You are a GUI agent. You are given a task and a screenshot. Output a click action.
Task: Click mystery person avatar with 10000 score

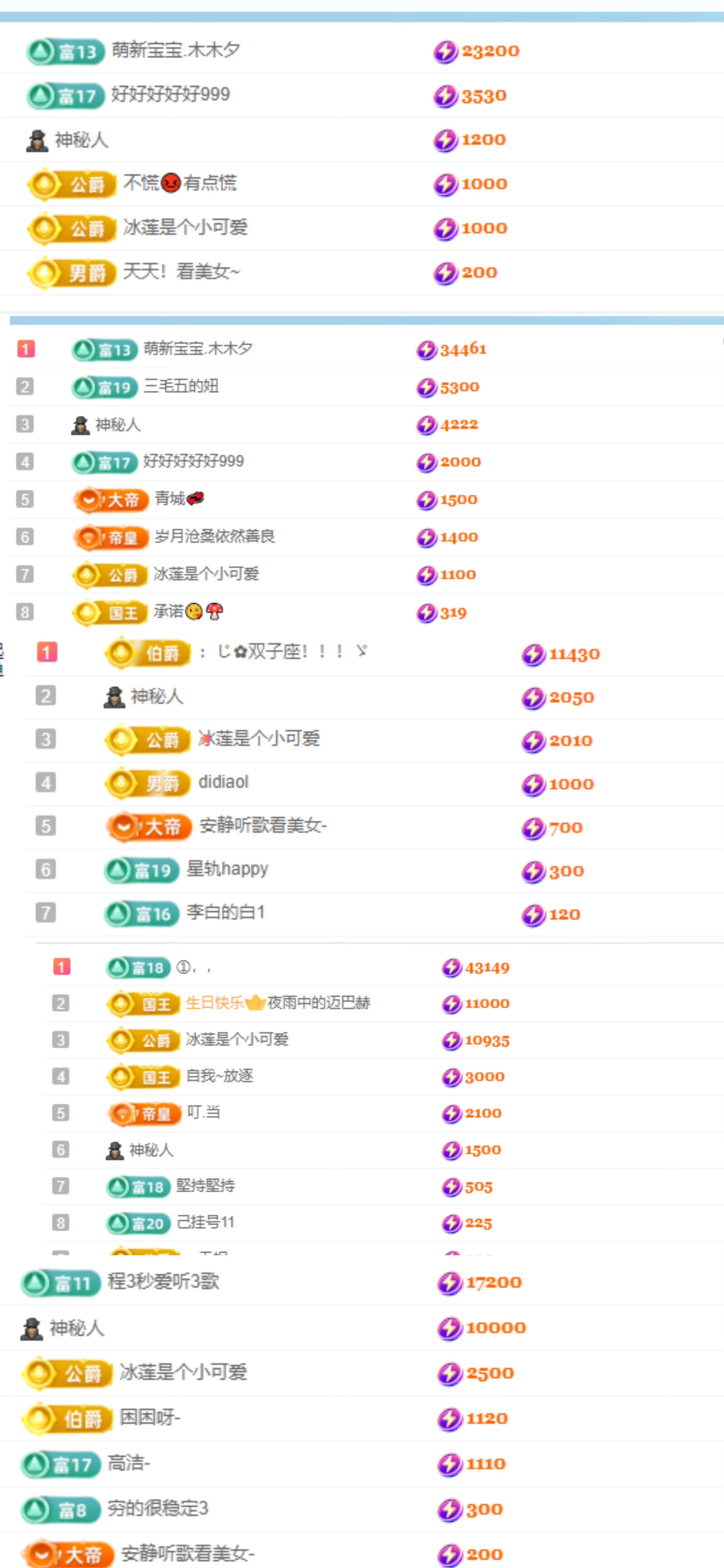pyautogui.click(x=32, y=1328)
